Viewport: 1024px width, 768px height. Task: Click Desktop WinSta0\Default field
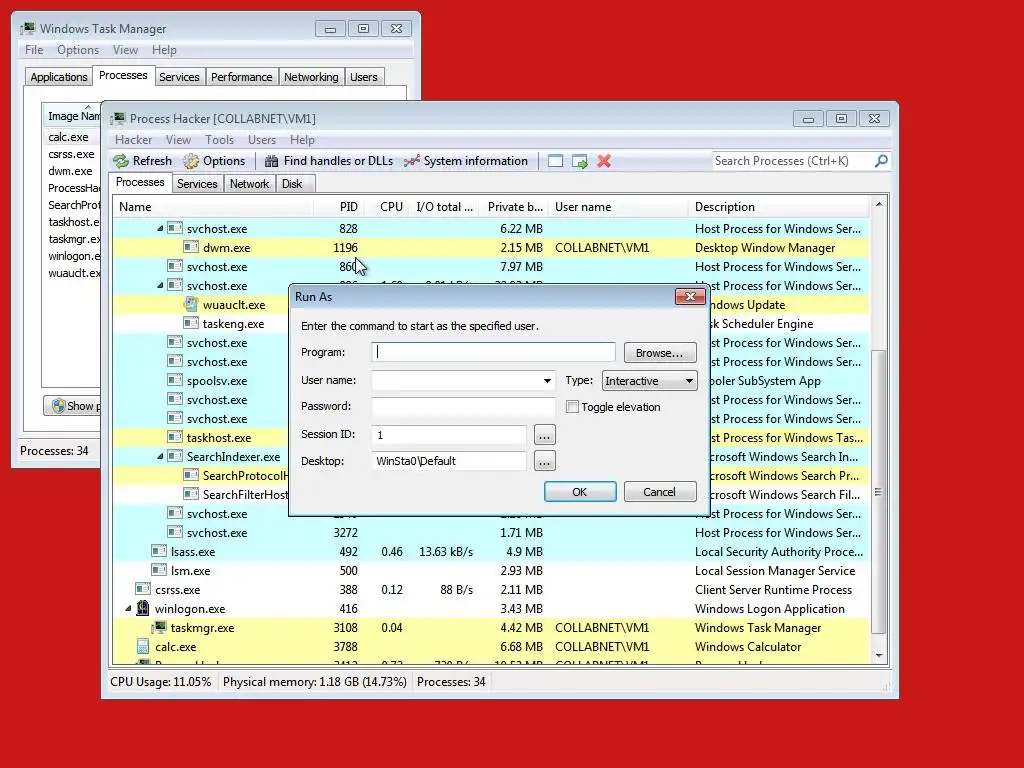pos(449,461)
